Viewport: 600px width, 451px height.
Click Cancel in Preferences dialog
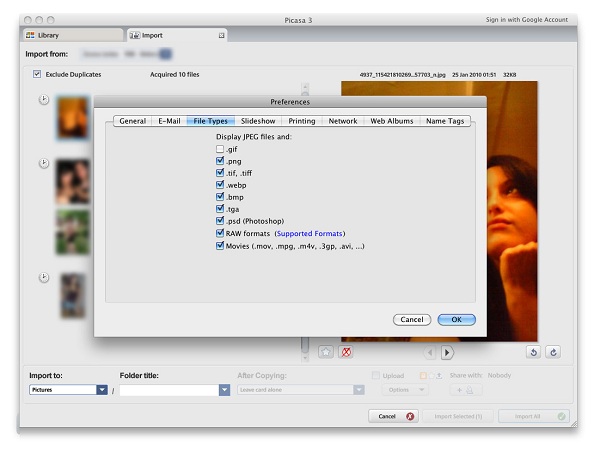412,319
